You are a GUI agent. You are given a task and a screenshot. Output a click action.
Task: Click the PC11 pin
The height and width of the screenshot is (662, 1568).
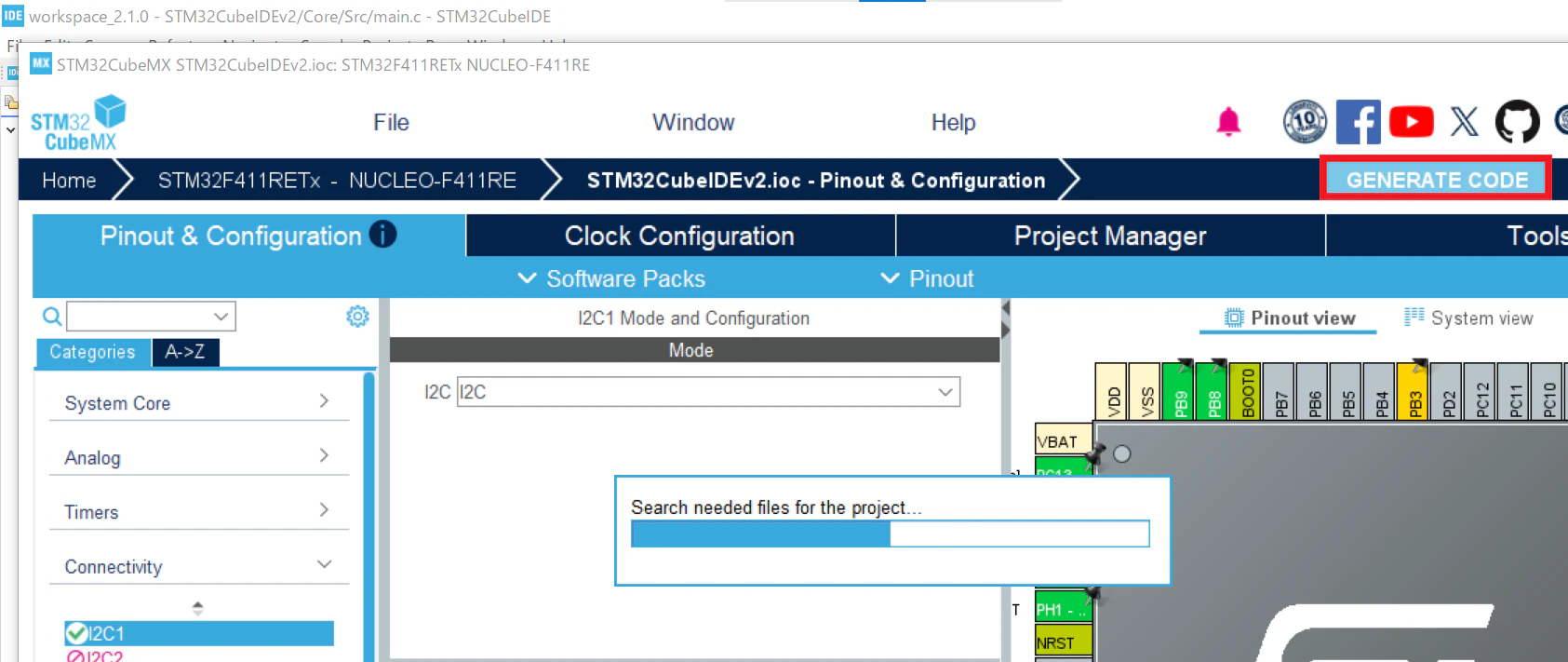pos(1514,392)
